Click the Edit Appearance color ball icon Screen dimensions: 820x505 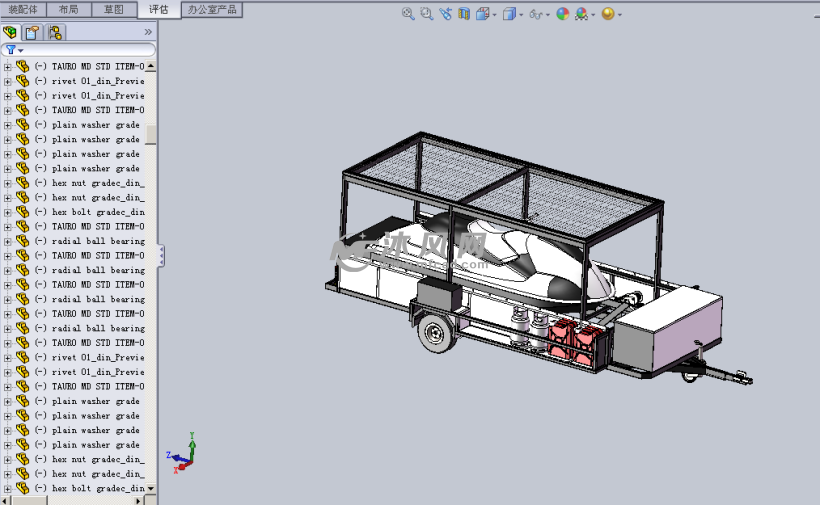(563, 14)
